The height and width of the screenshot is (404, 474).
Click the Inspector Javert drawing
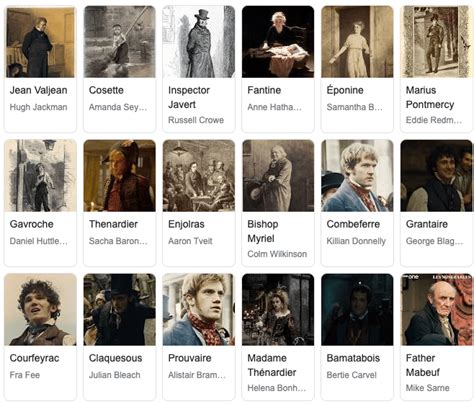(199, 42)
